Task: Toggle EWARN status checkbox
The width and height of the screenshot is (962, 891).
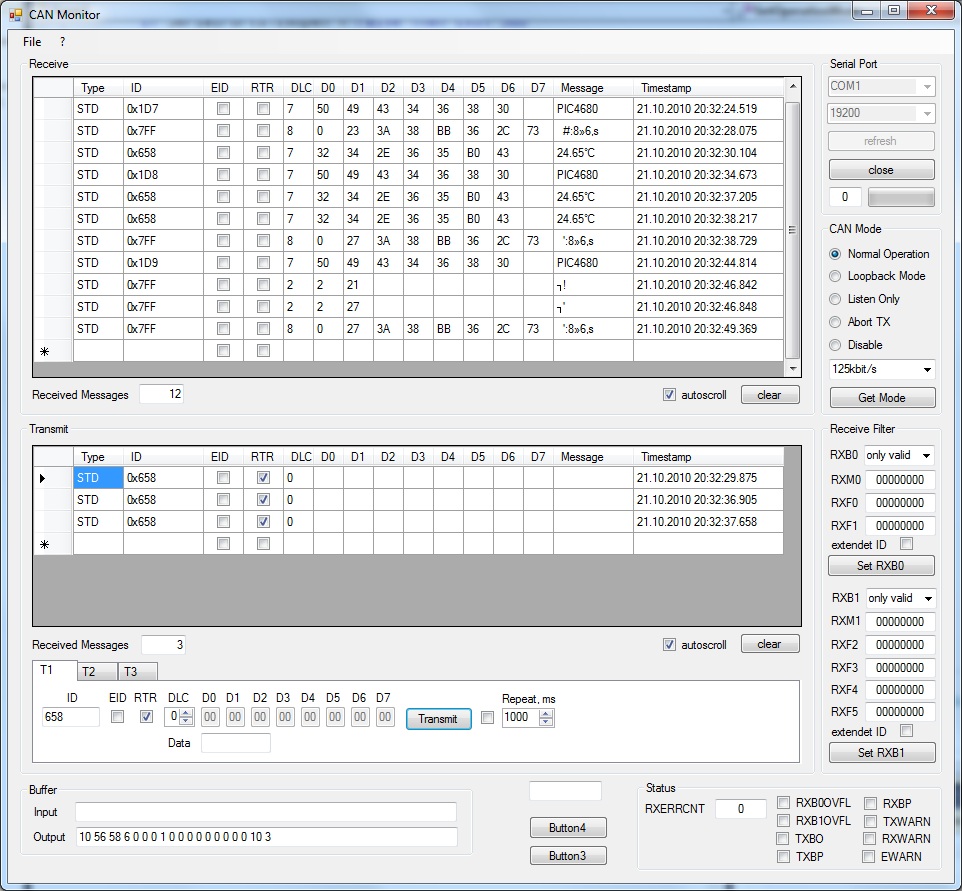Action: coord(869,856)
